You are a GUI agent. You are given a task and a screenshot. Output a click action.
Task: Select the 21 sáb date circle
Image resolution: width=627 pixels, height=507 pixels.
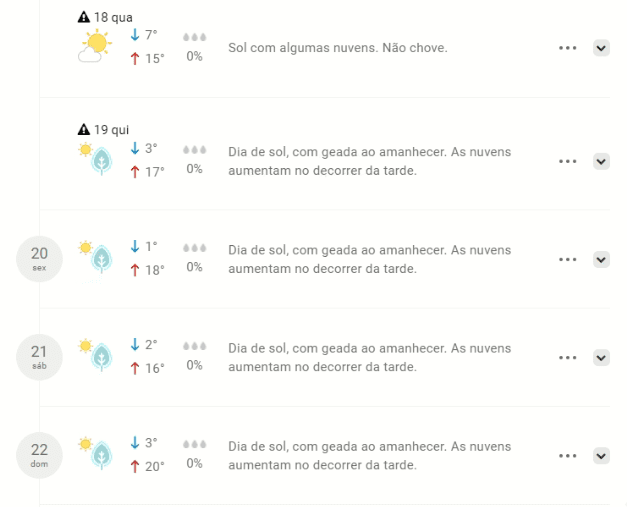pos(39,357)
